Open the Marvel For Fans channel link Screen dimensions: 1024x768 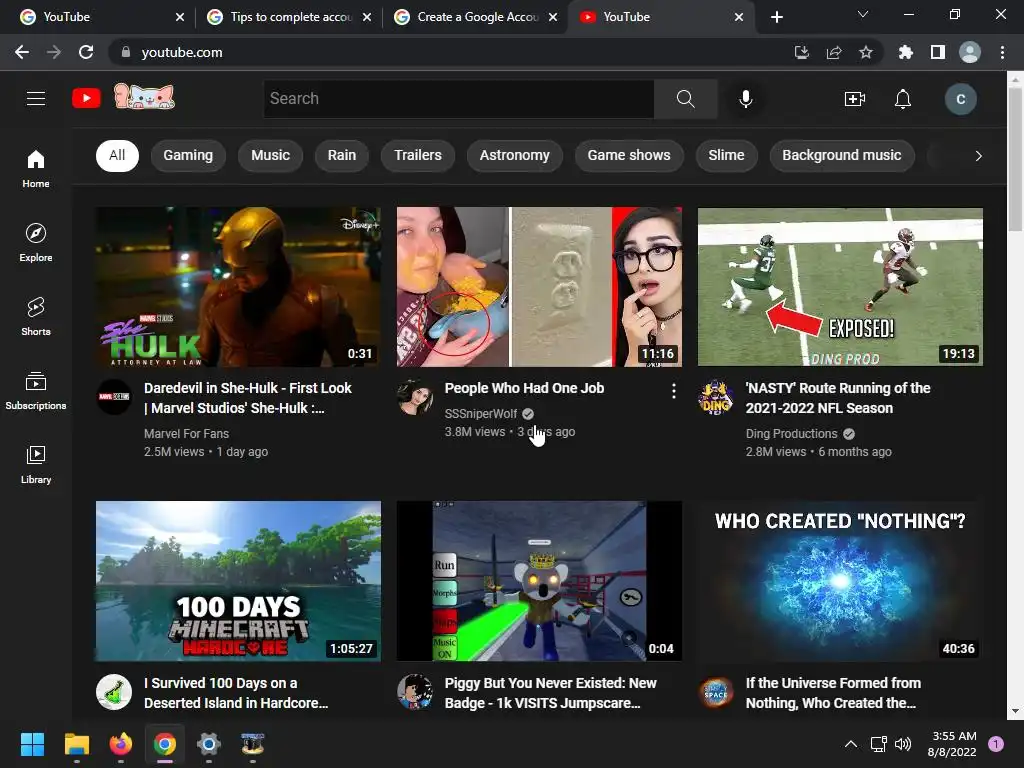tap(186, 434)
